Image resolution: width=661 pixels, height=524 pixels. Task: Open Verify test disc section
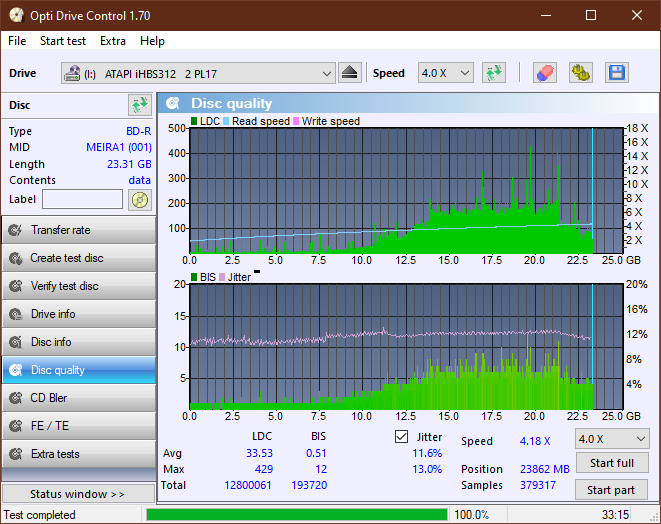tap(79, 286)
